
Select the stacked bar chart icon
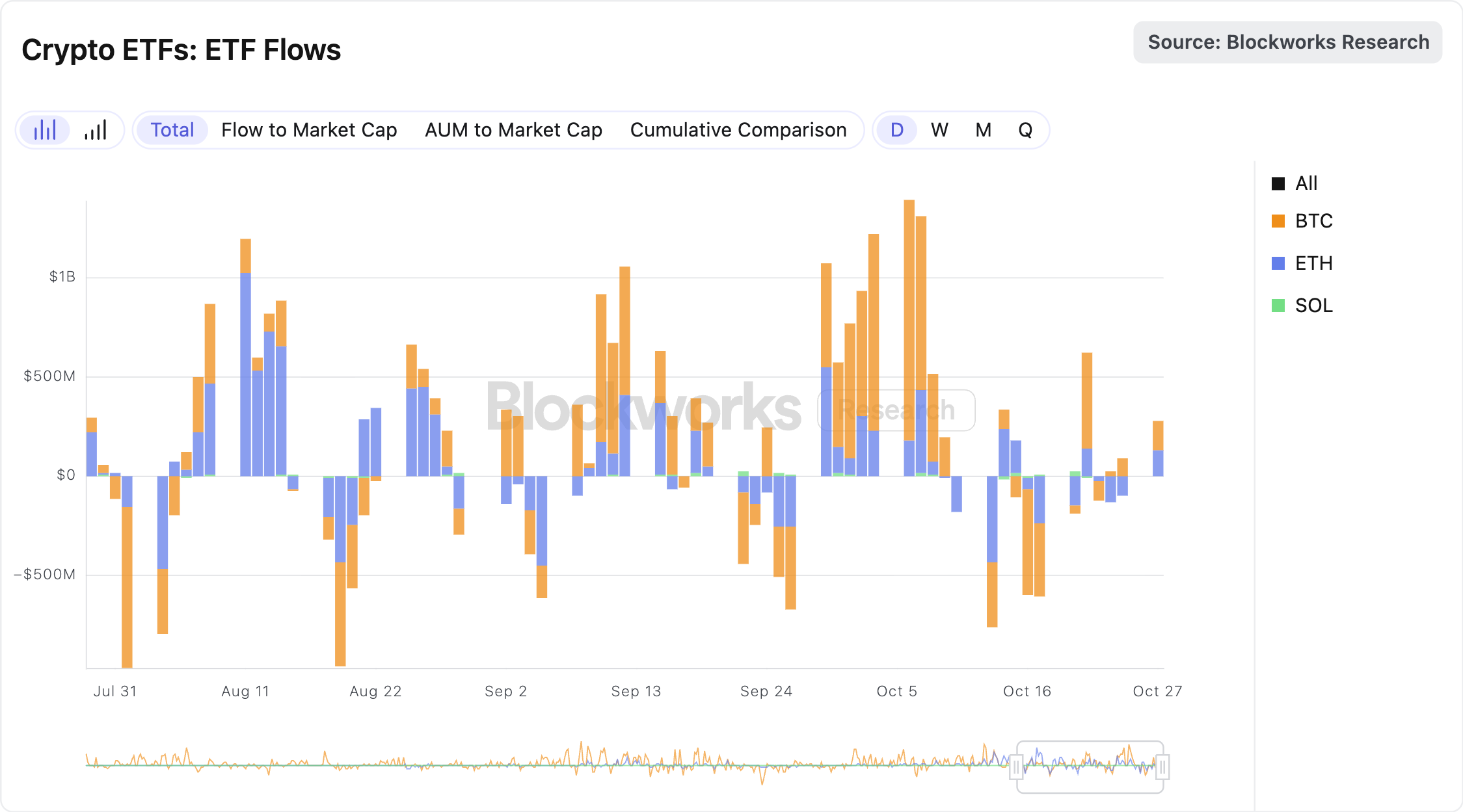tap(45, 130)
